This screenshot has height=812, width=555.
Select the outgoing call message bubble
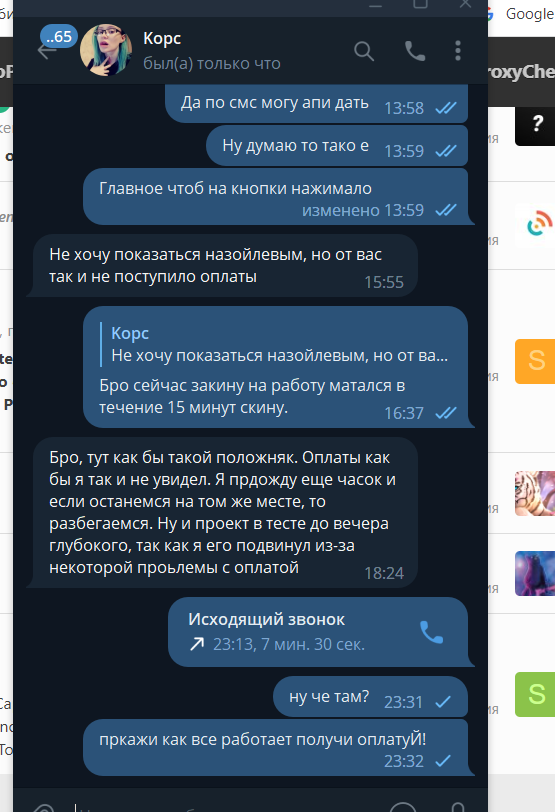click(x=318, y=632)
